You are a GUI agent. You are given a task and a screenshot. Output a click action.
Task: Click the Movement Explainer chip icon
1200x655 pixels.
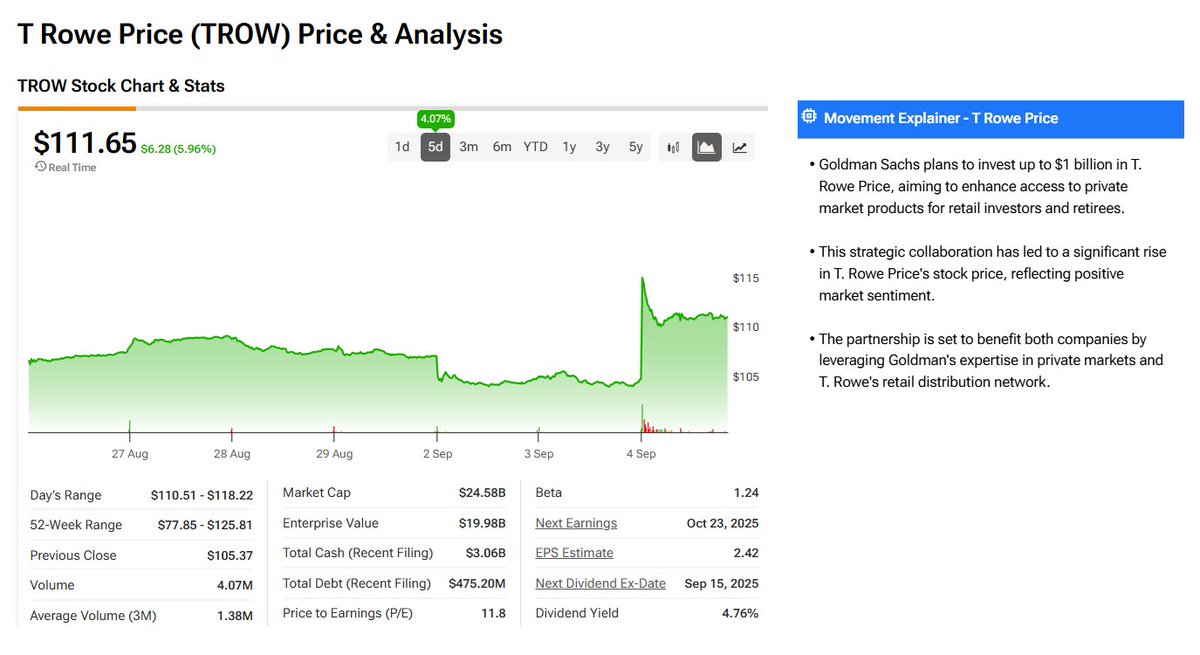(809, 118)
